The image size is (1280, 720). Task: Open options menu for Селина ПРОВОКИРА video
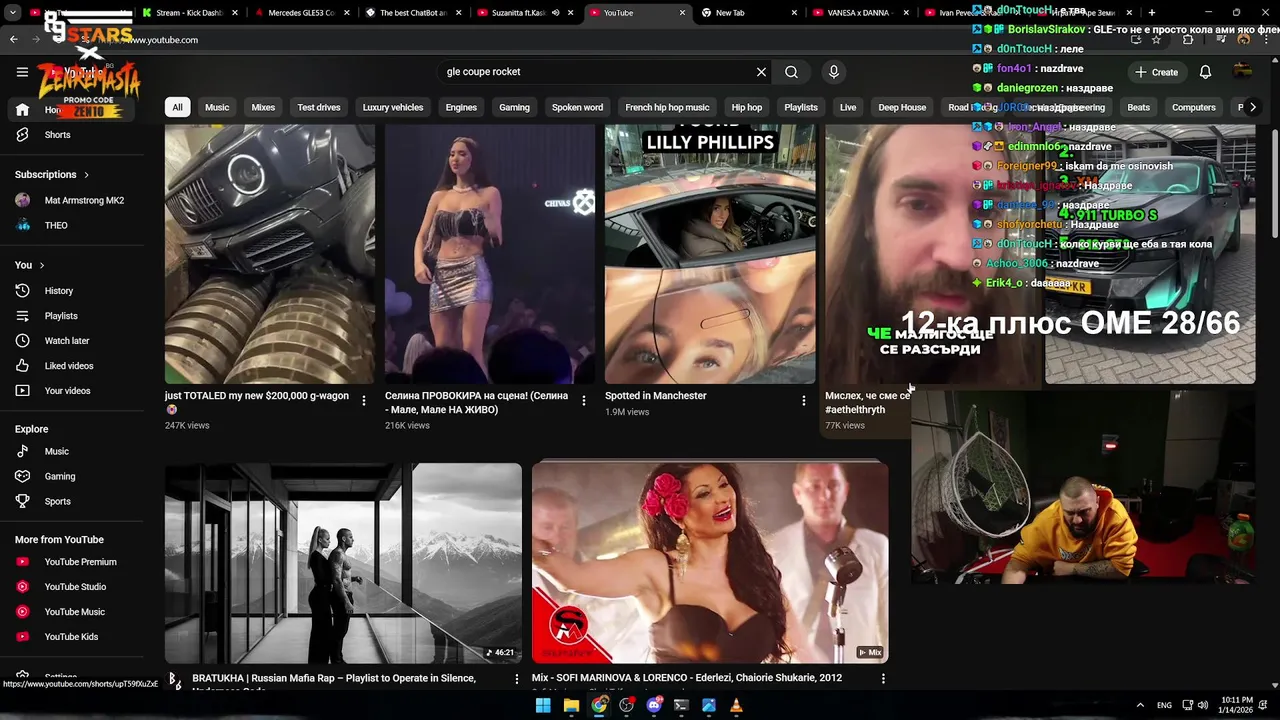[x=584, y=401]
